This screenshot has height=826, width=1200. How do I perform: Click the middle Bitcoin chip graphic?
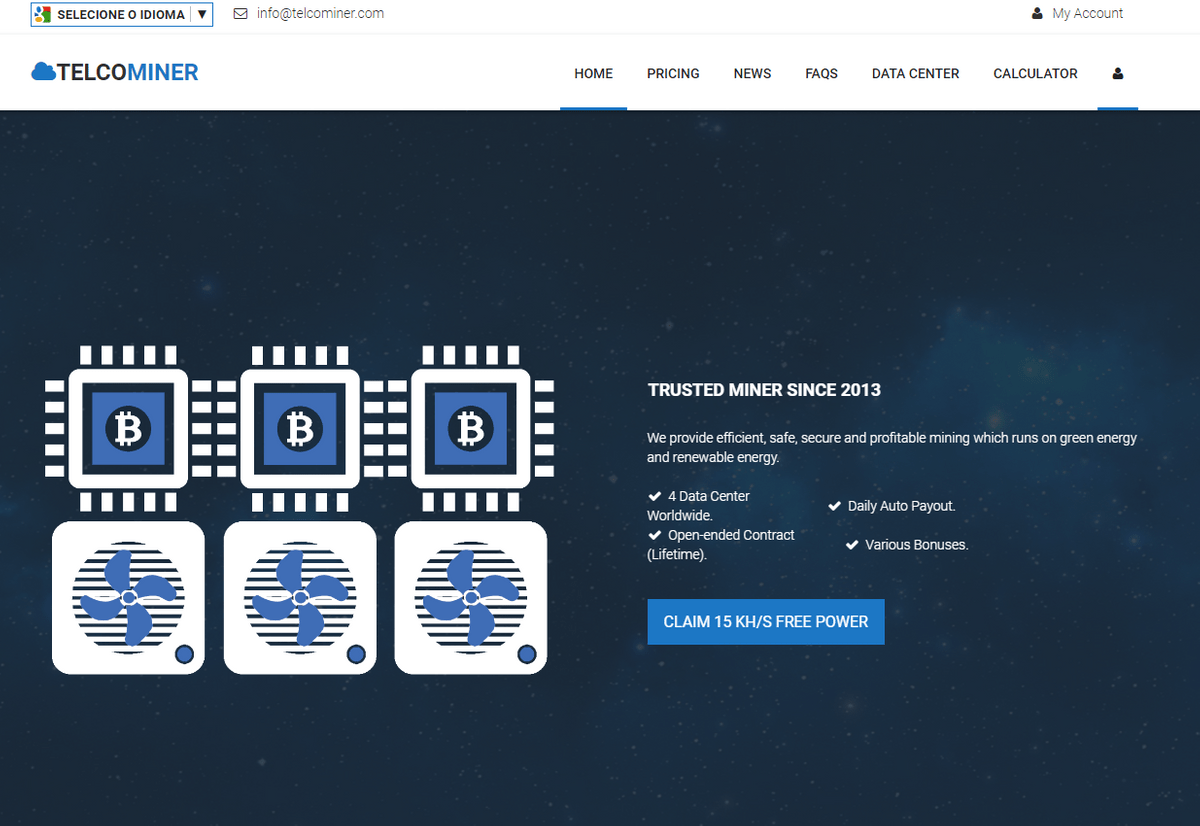point(300,429)
